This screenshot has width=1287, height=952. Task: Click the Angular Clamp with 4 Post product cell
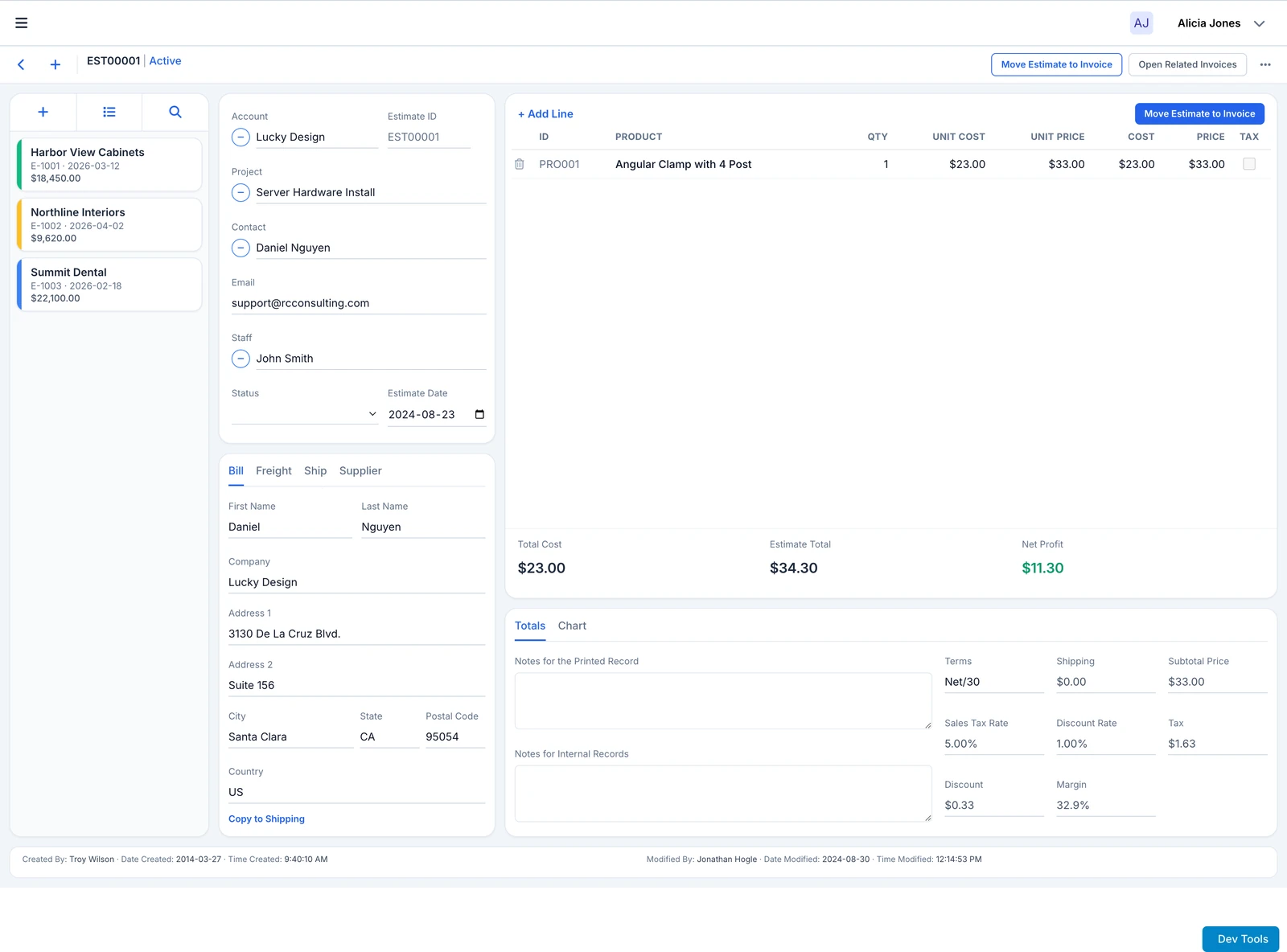pyautogui.click(x=683, y=165)
